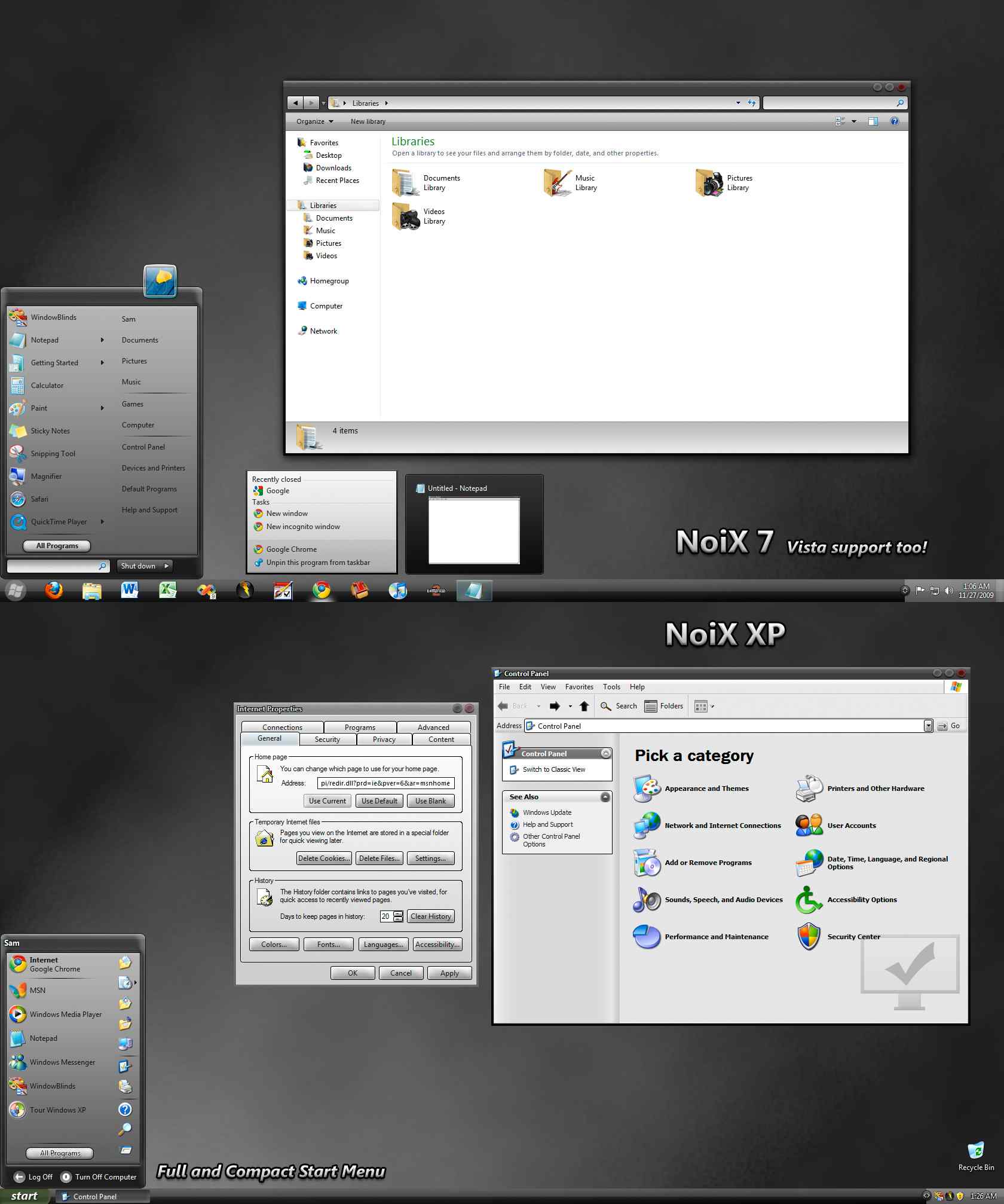Screen dimensions: 1004x1204
Task: Open Add or Remove Programs category
Action: [693, 863]
